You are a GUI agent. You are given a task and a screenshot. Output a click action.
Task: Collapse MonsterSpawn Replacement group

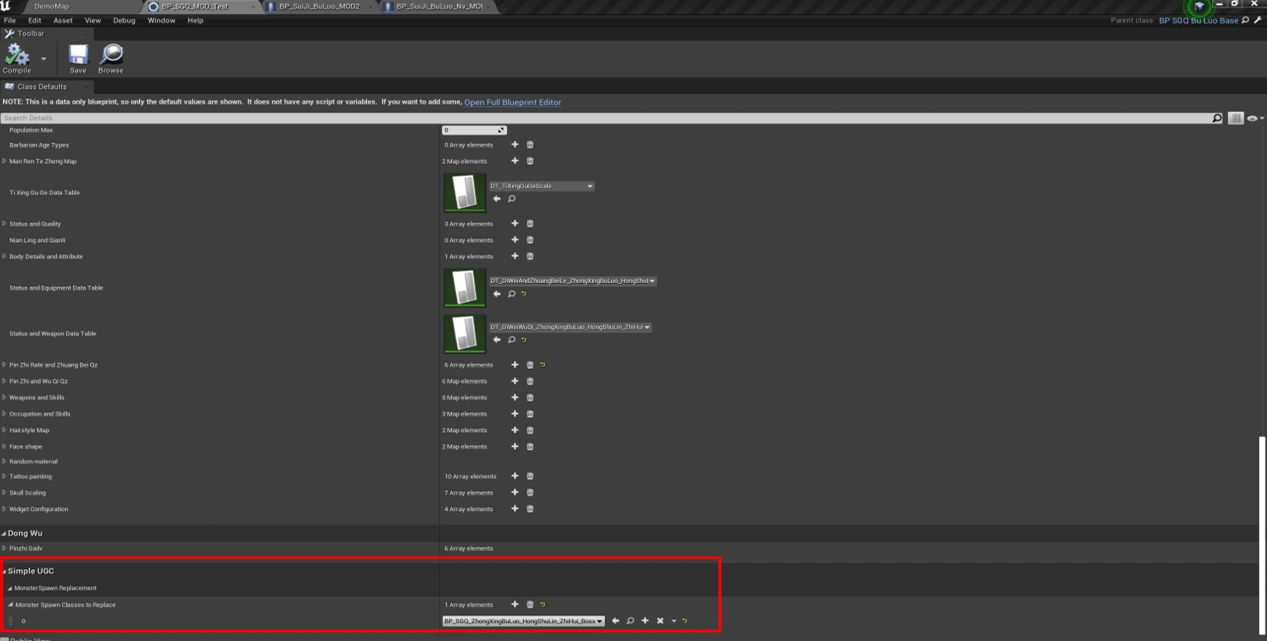(10, 589)
